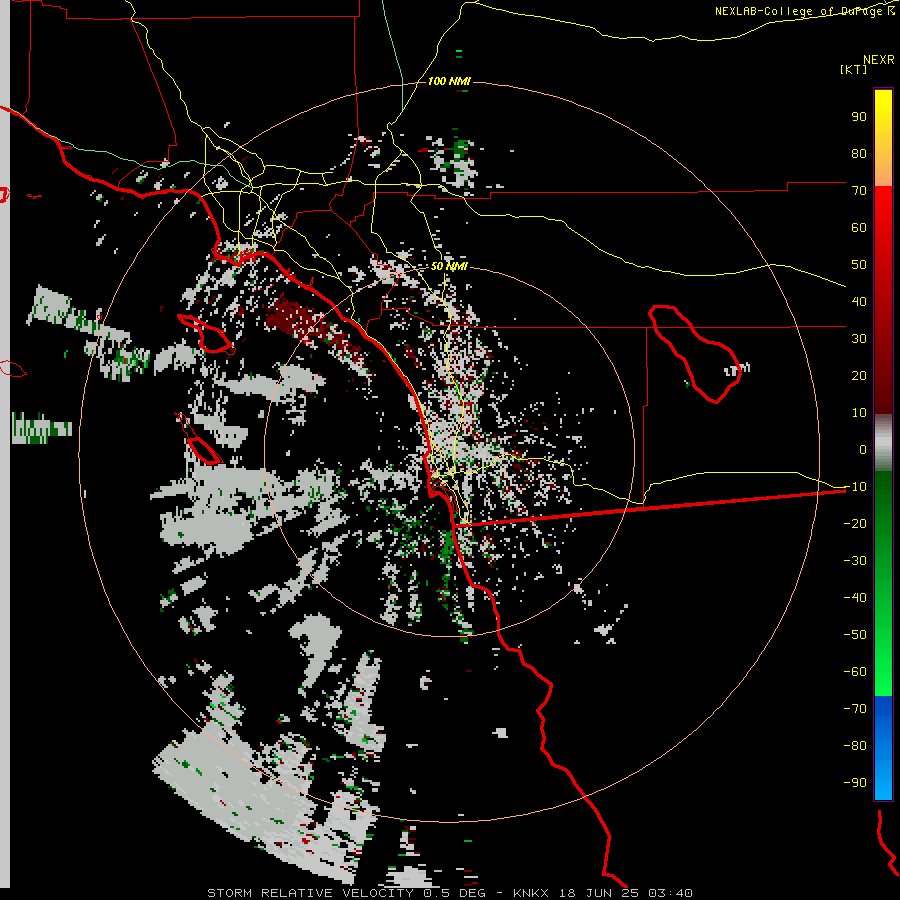Click the -80 value on velocity scale
The image size is (900, 900).
click(855, 746)
